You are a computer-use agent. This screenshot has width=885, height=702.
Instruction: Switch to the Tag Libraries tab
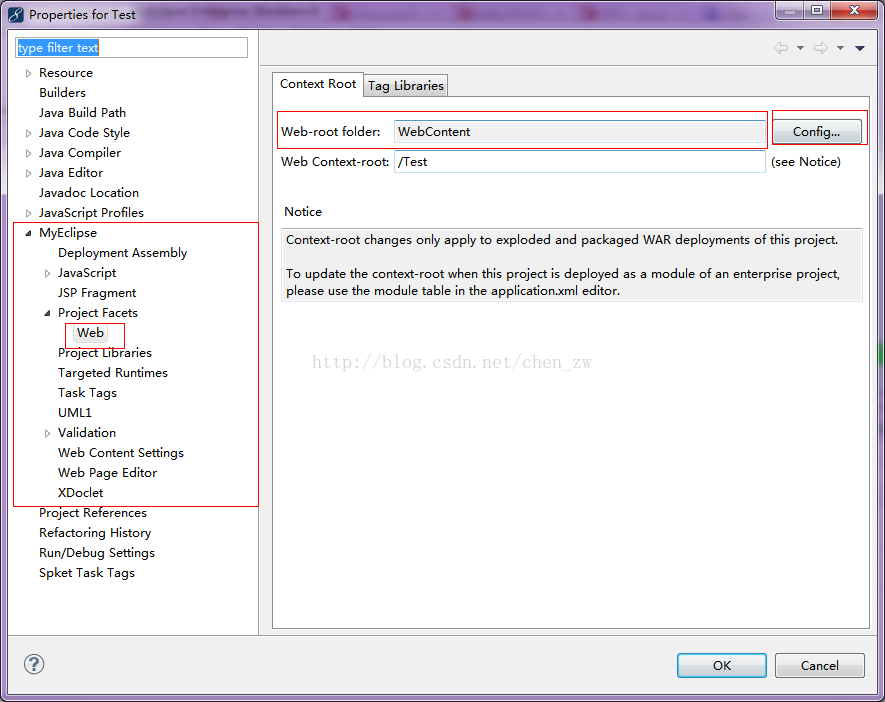pos(406,86)
